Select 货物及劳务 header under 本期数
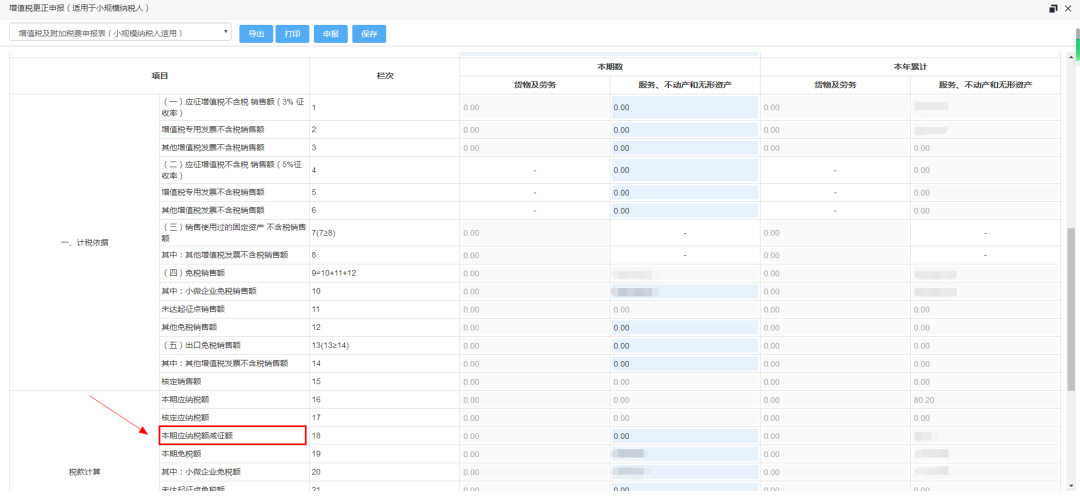This screenshot has width=1080, height=496. point(534,85)
